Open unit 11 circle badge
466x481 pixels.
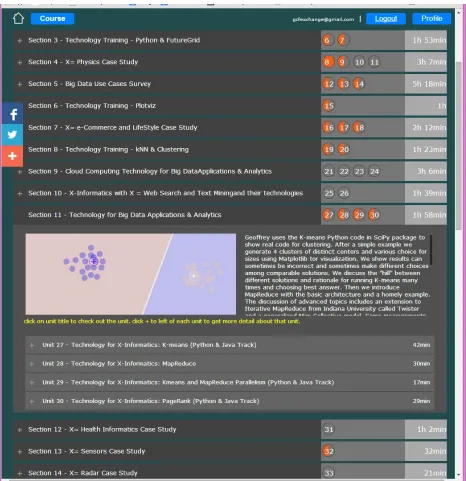coord(375,62)
